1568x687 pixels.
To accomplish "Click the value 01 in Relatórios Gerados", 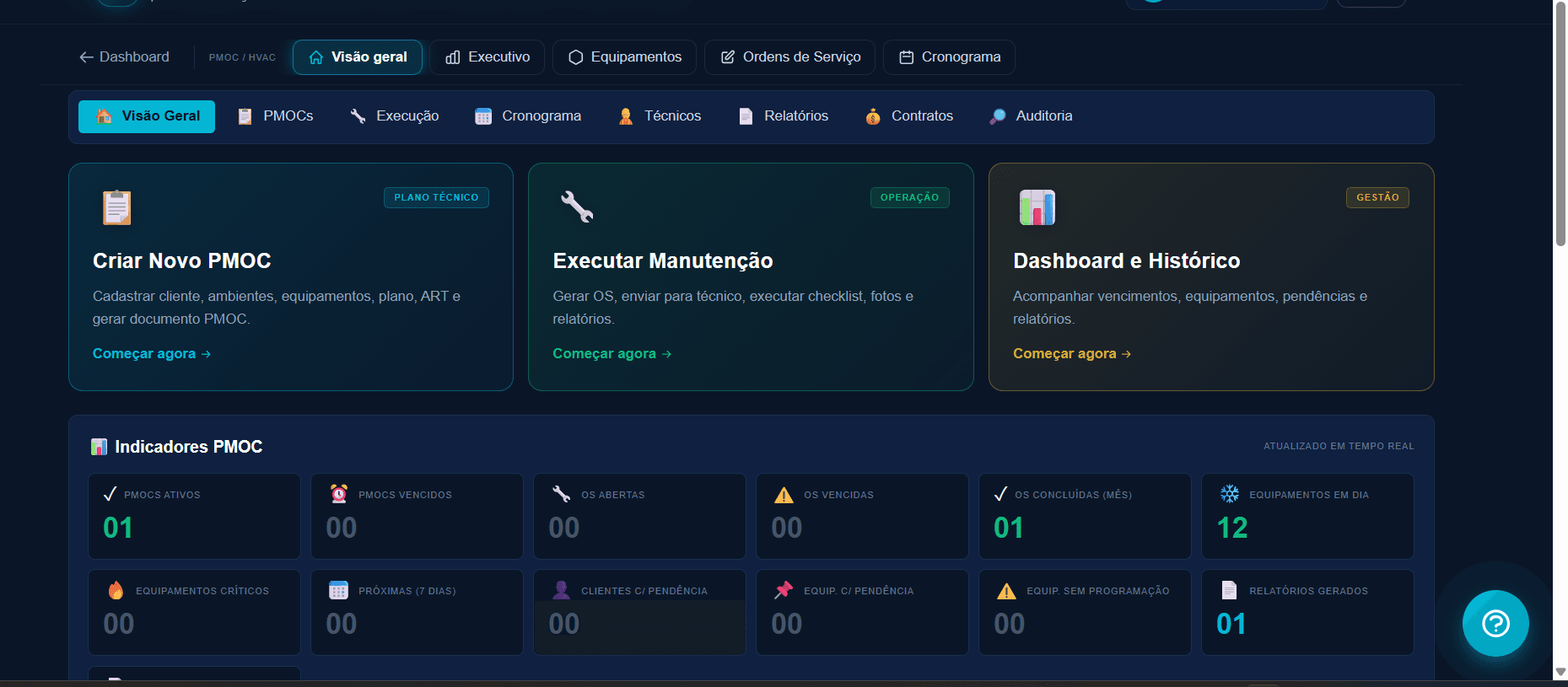I will click(x=1231, y=624).
